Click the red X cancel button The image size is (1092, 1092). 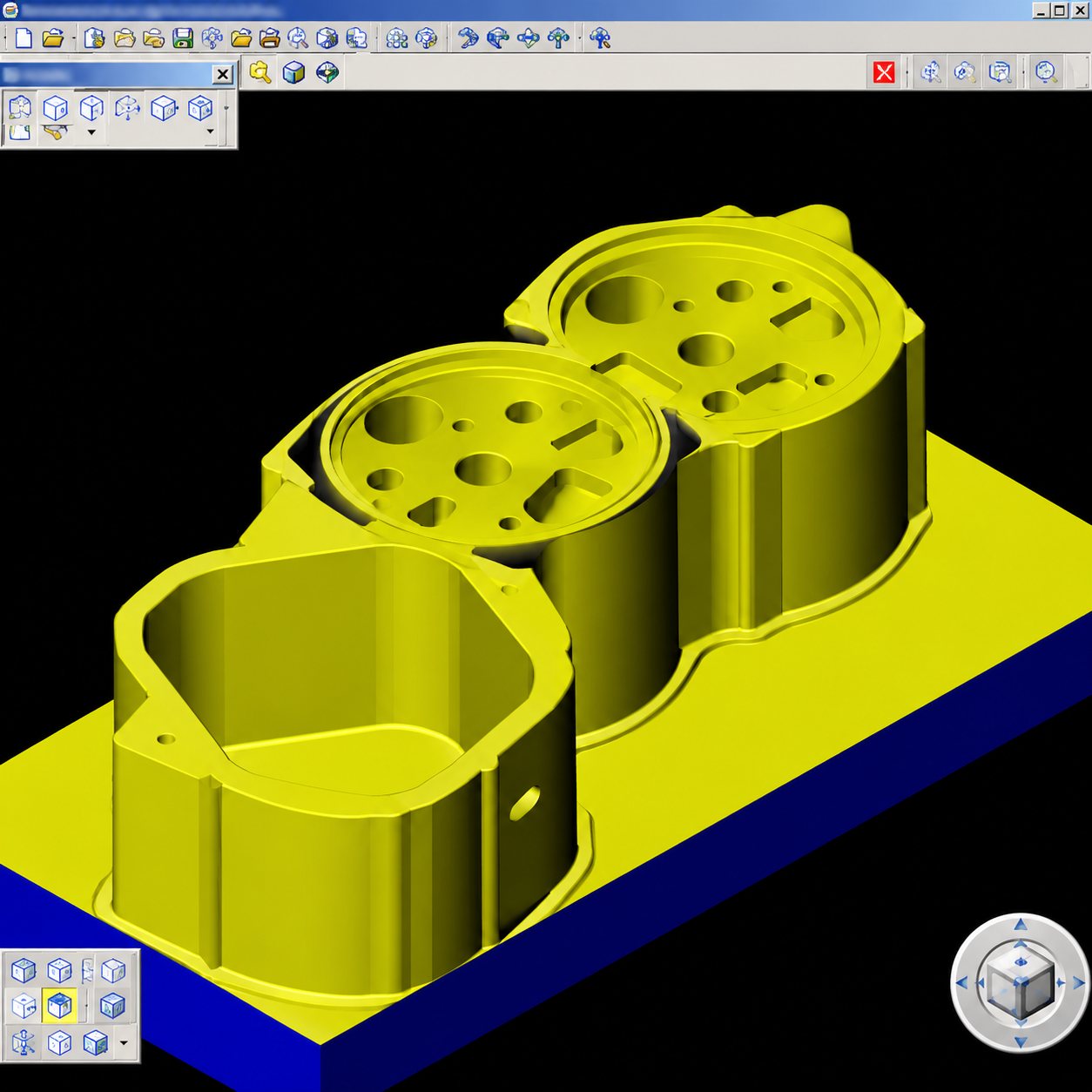click(x=884, y=72)
